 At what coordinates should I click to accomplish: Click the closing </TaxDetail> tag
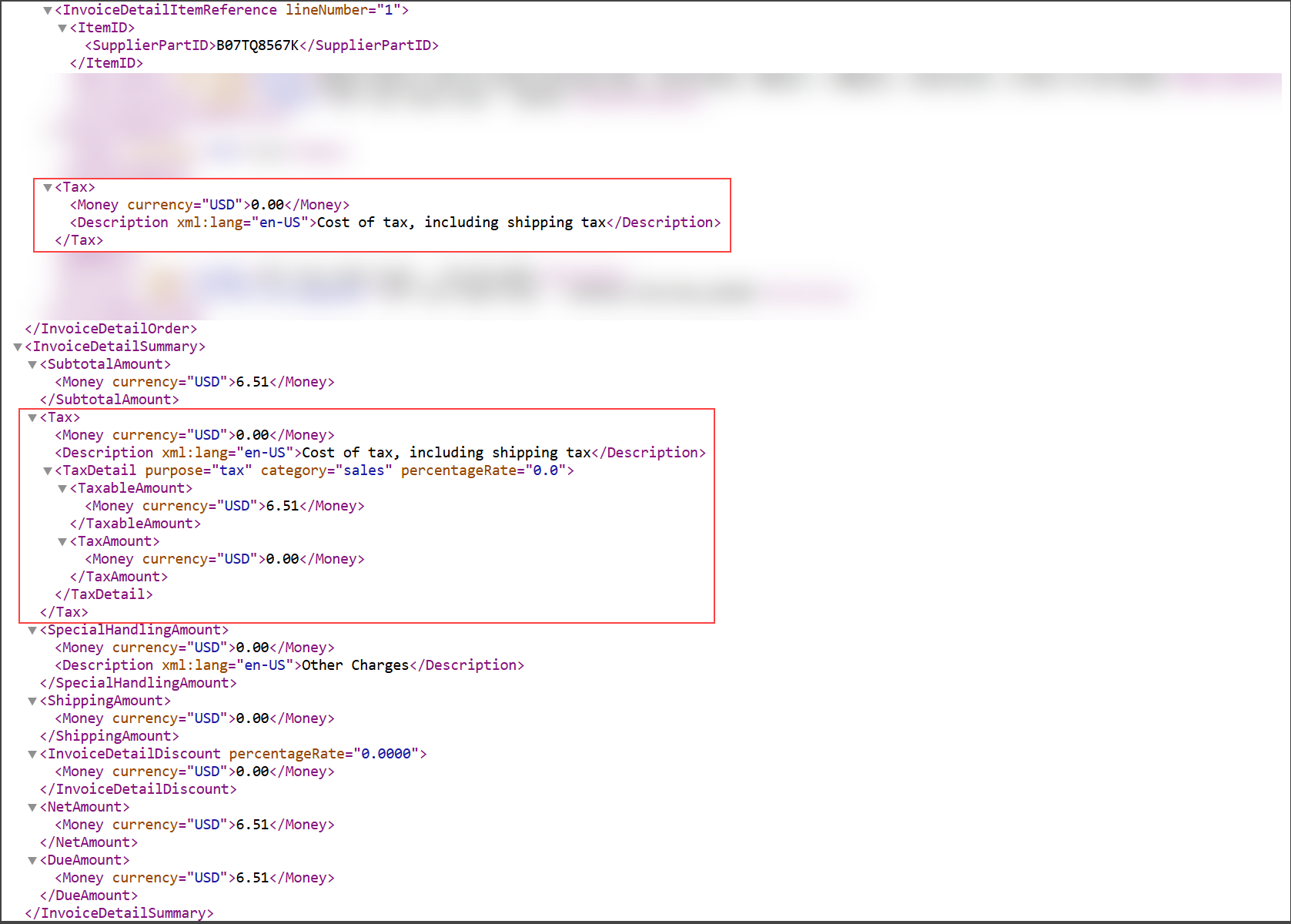[x=104, y=594]
